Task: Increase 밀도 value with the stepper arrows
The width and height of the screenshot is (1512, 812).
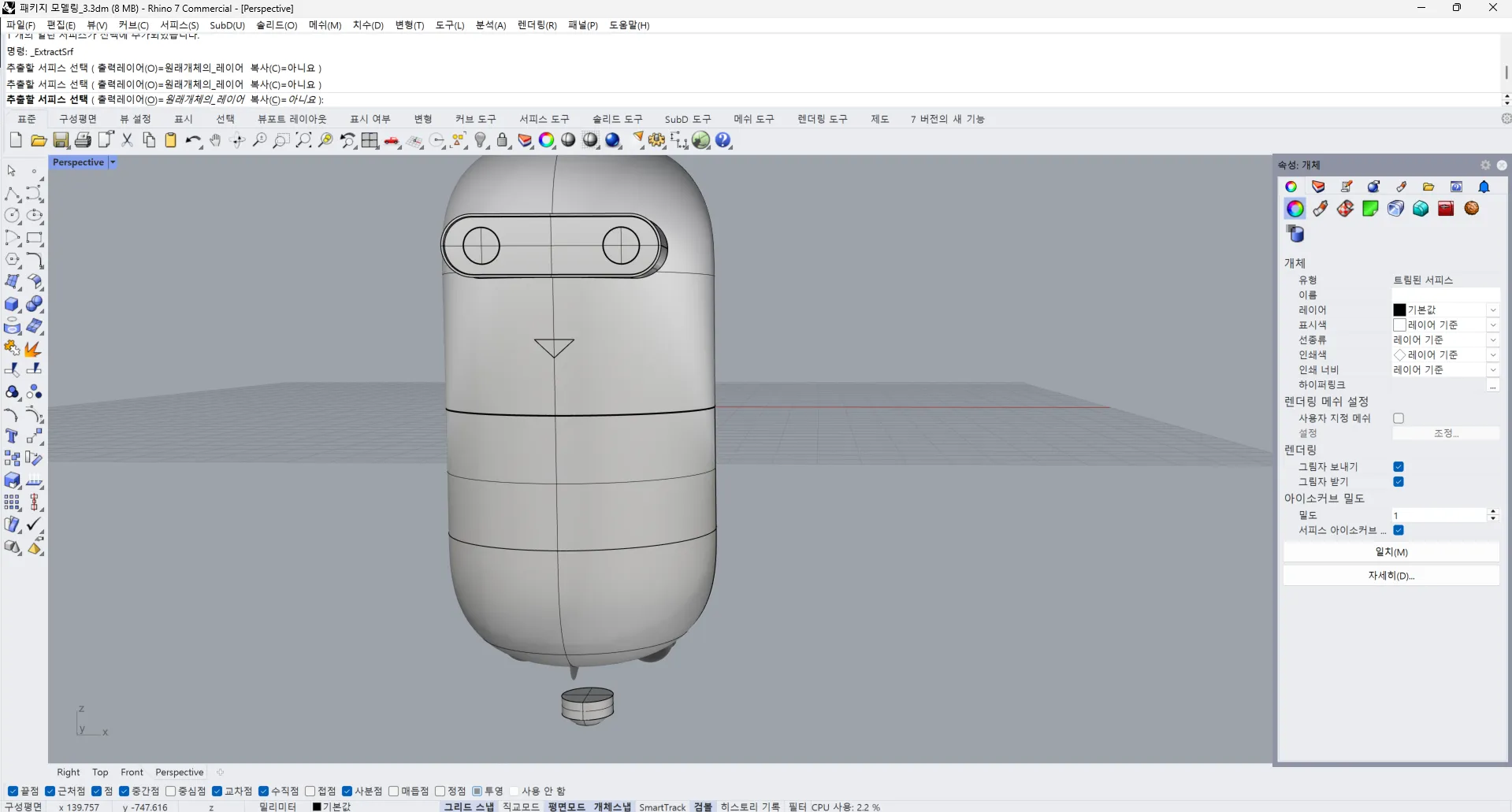Action: click(x=1492, y=511)
